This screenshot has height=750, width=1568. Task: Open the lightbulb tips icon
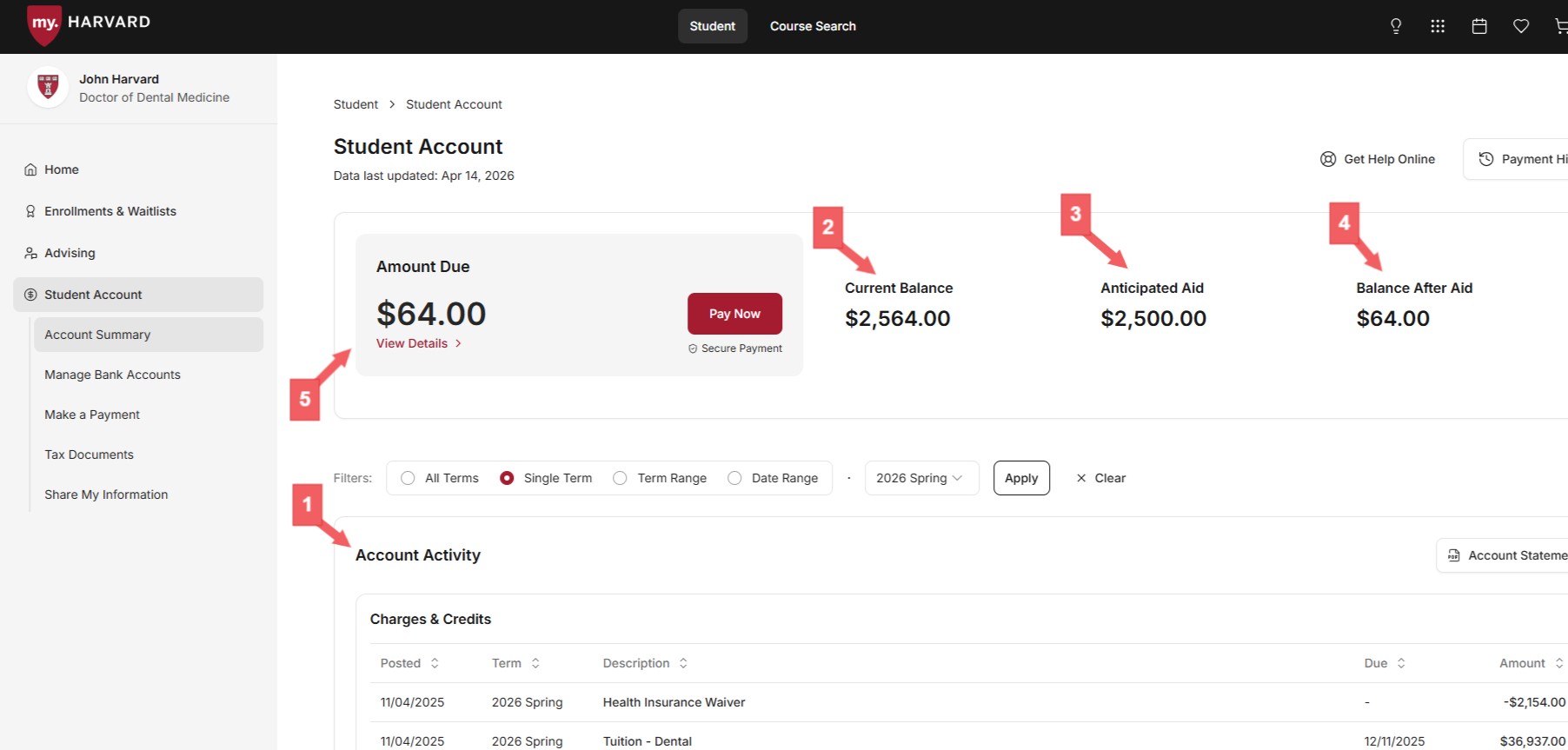[1396, 26]
